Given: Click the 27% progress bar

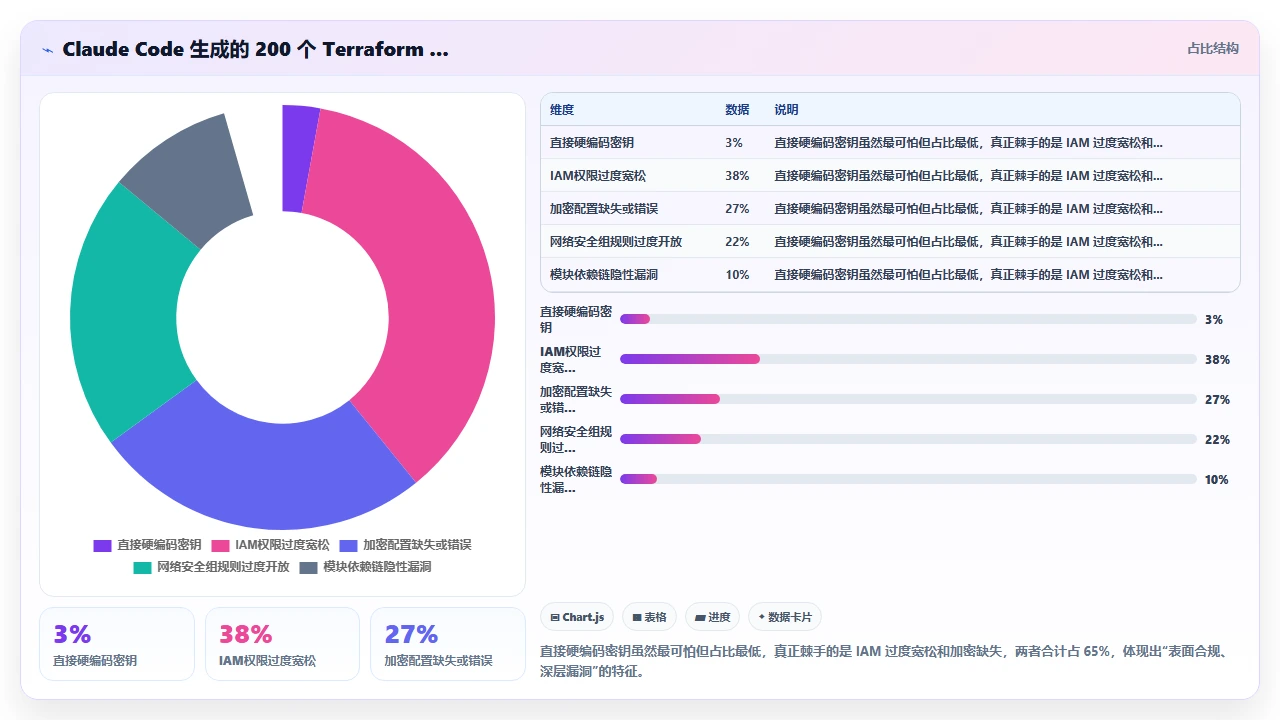Looking at the screenshot, I should click(x=908, y=399).
